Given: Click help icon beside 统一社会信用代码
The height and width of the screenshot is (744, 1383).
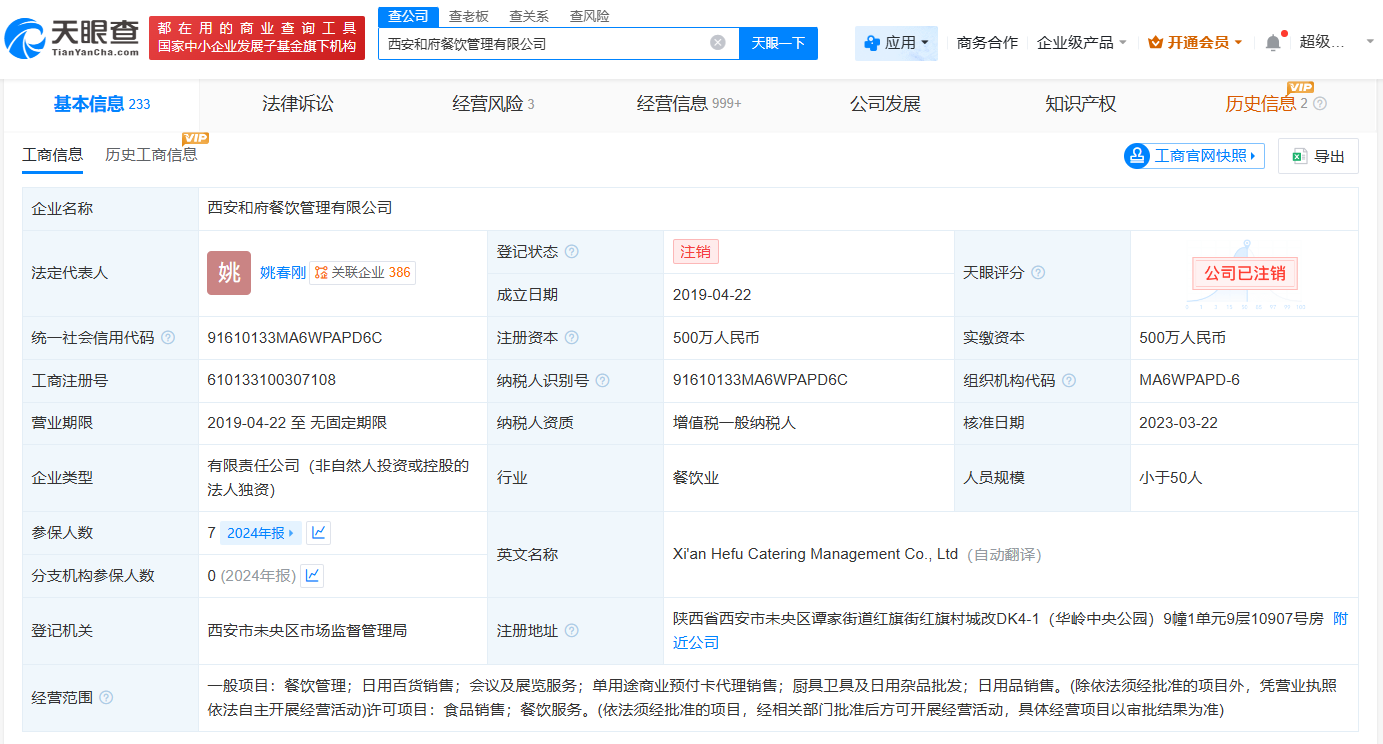Looking at the screenshot, I should [x=168, y=338].
